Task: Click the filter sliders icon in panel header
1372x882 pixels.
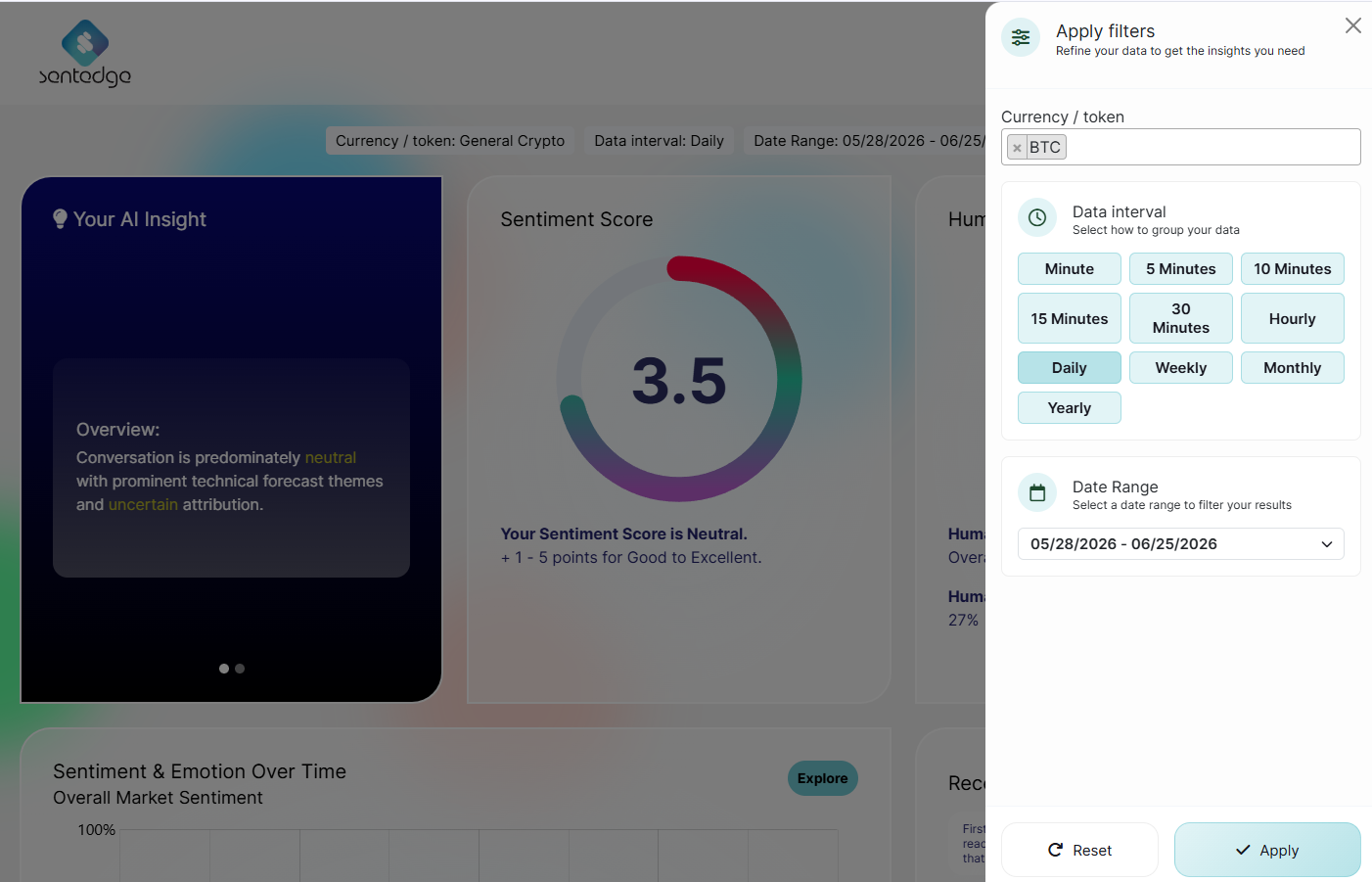Action: coord(1021,38)
